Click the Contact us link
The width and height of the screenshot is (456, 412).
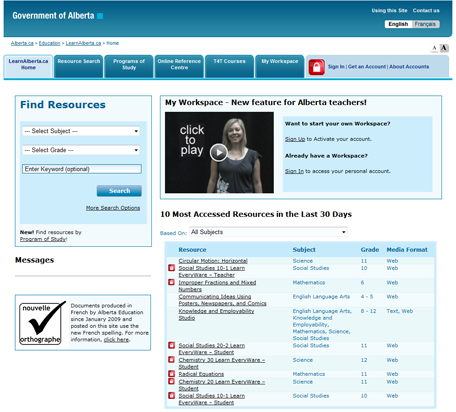pyautogui.click(x=426, y=11)
